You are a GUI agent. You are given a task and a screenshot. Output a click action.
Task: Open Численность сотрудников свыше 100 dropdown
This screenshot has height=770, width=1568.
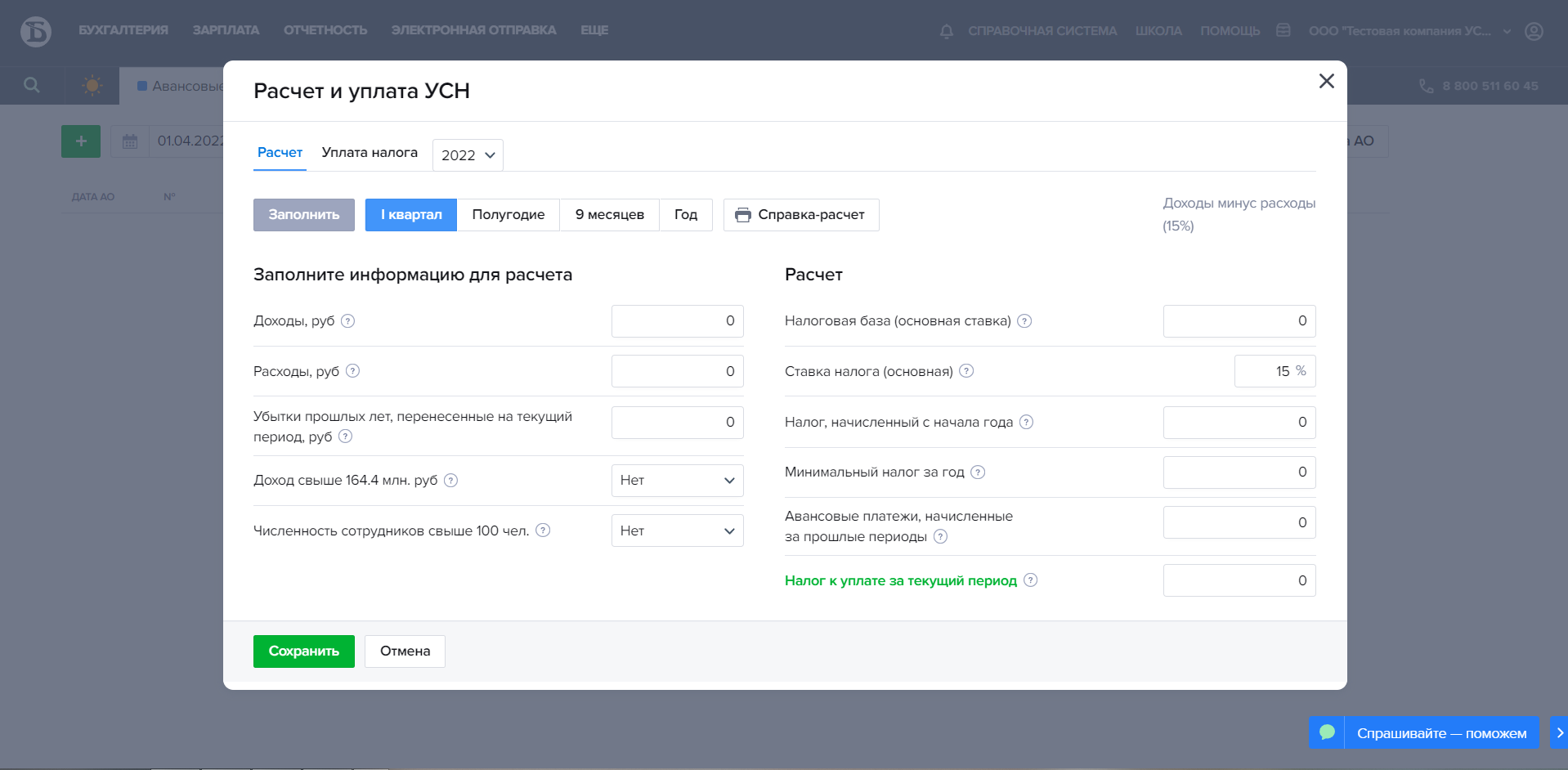678,530
